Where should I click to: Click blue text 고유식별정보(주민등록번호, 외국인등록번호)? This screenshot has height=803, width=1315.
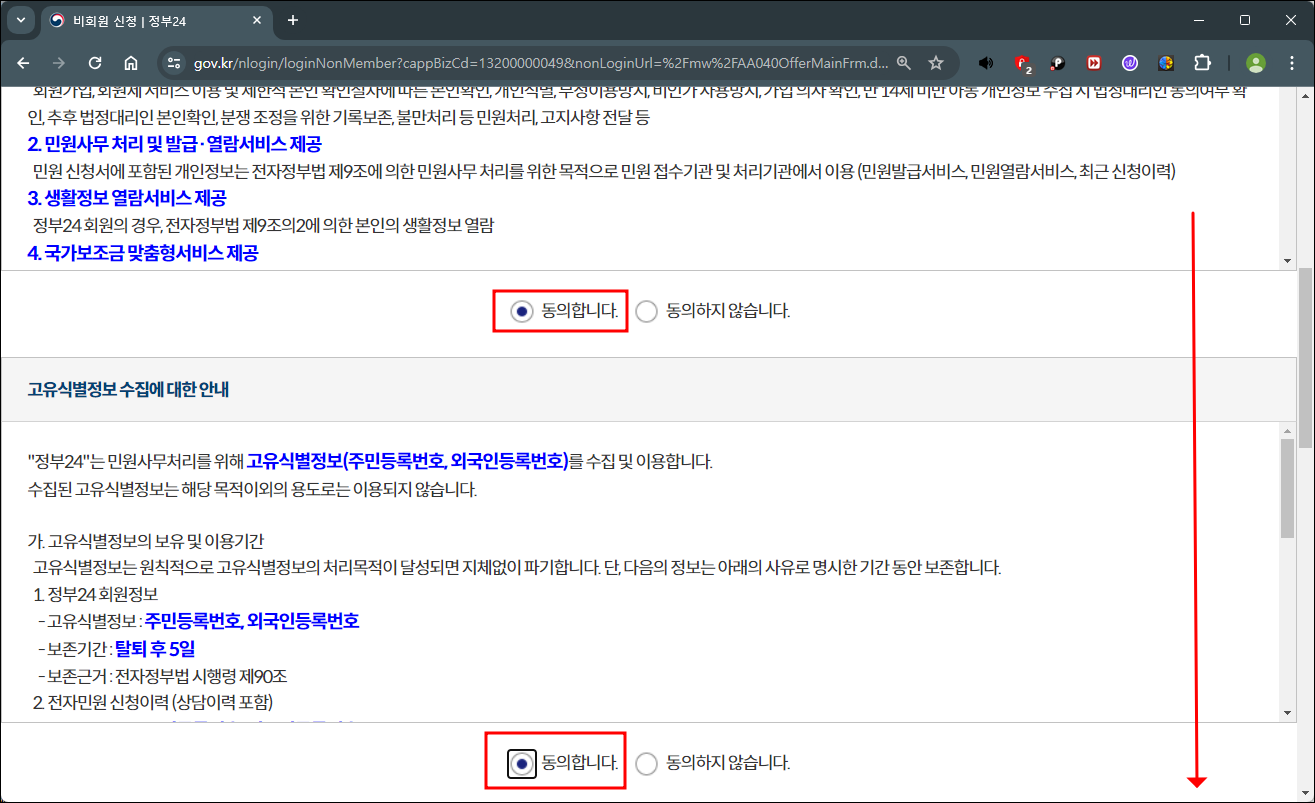pos(407,461)
